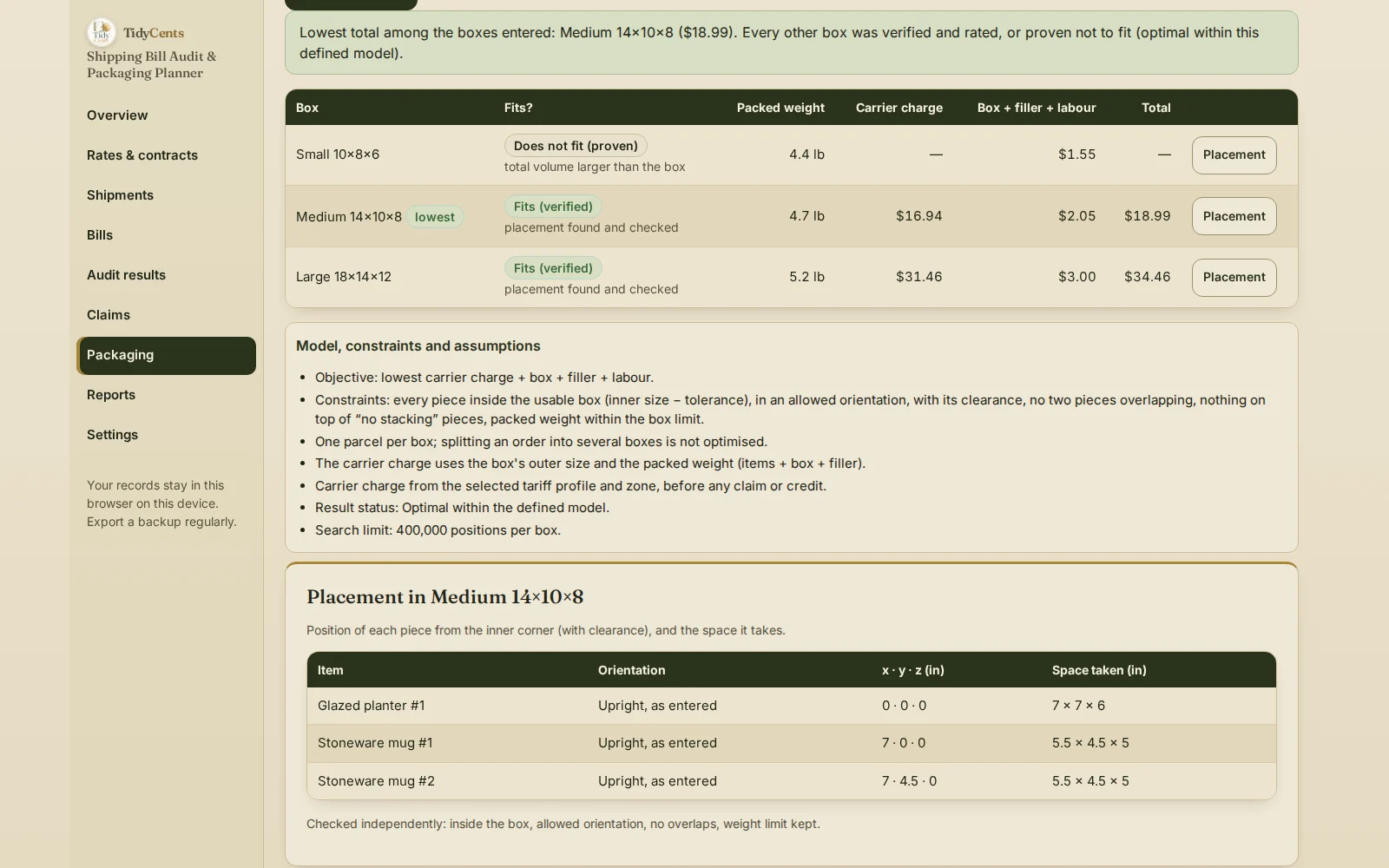Click the 5.2 lb packed weight

[806, 277]
